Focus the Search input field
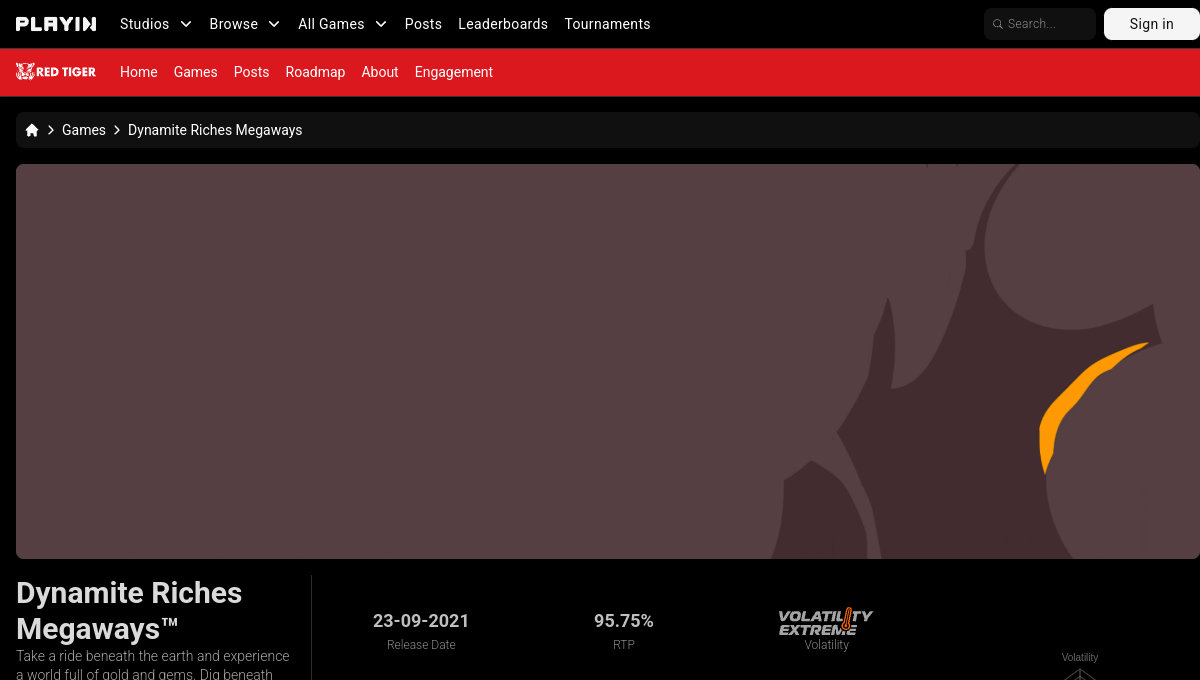This screenshot has height=680, width=1200. pyautogui.click(x=1040, y=24)
